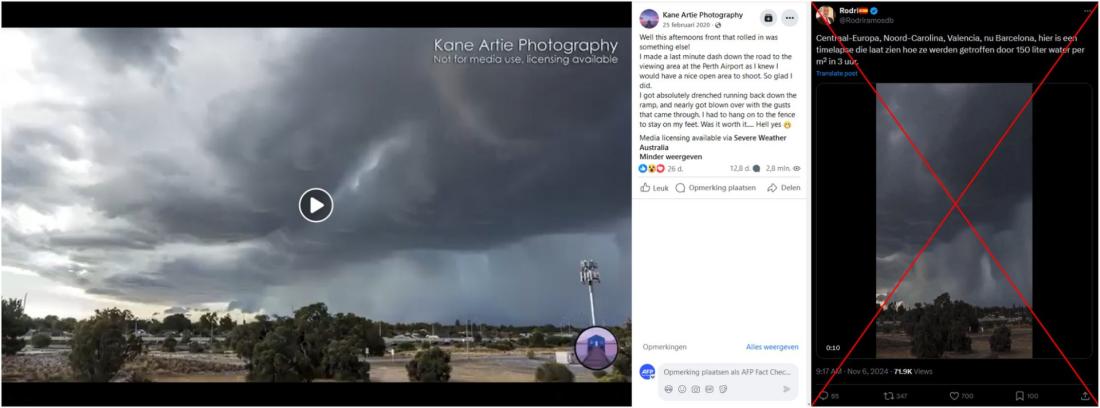The width and height of the screenshot is (1100, 408).
Task: Send the comment with arrow icon
Action: coord(786,389)
